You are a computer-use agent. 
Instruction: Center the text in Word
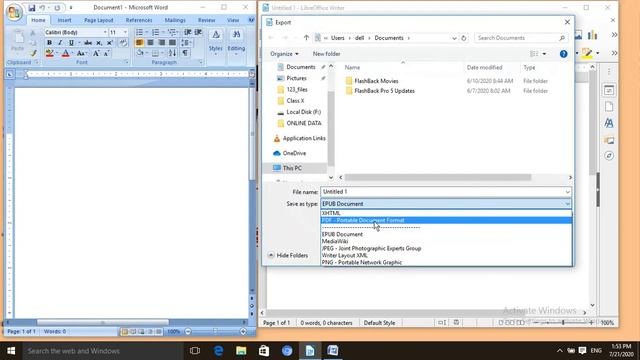pos(151,43)
